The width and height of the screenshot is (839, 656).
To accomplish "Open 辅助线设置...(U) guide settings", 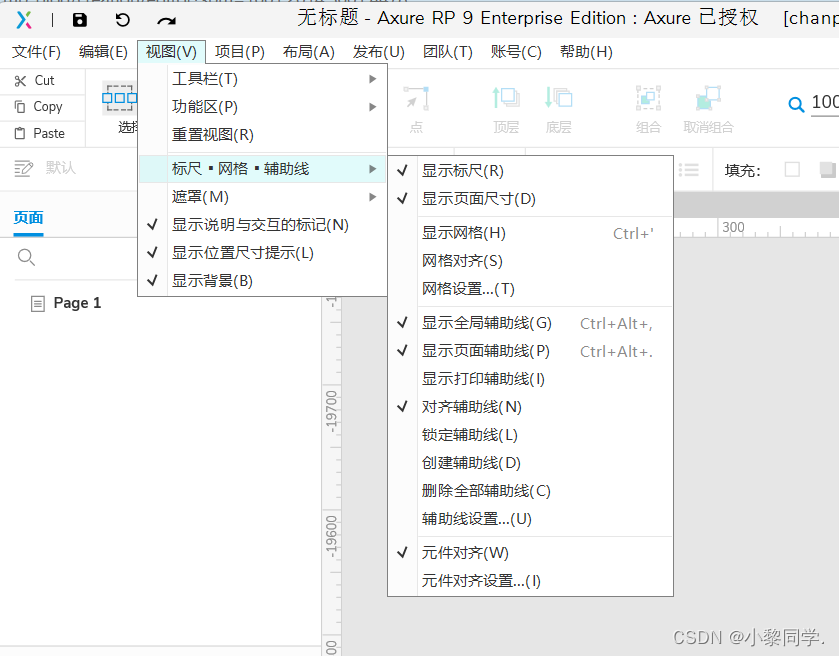I will (x=530, y=519).
